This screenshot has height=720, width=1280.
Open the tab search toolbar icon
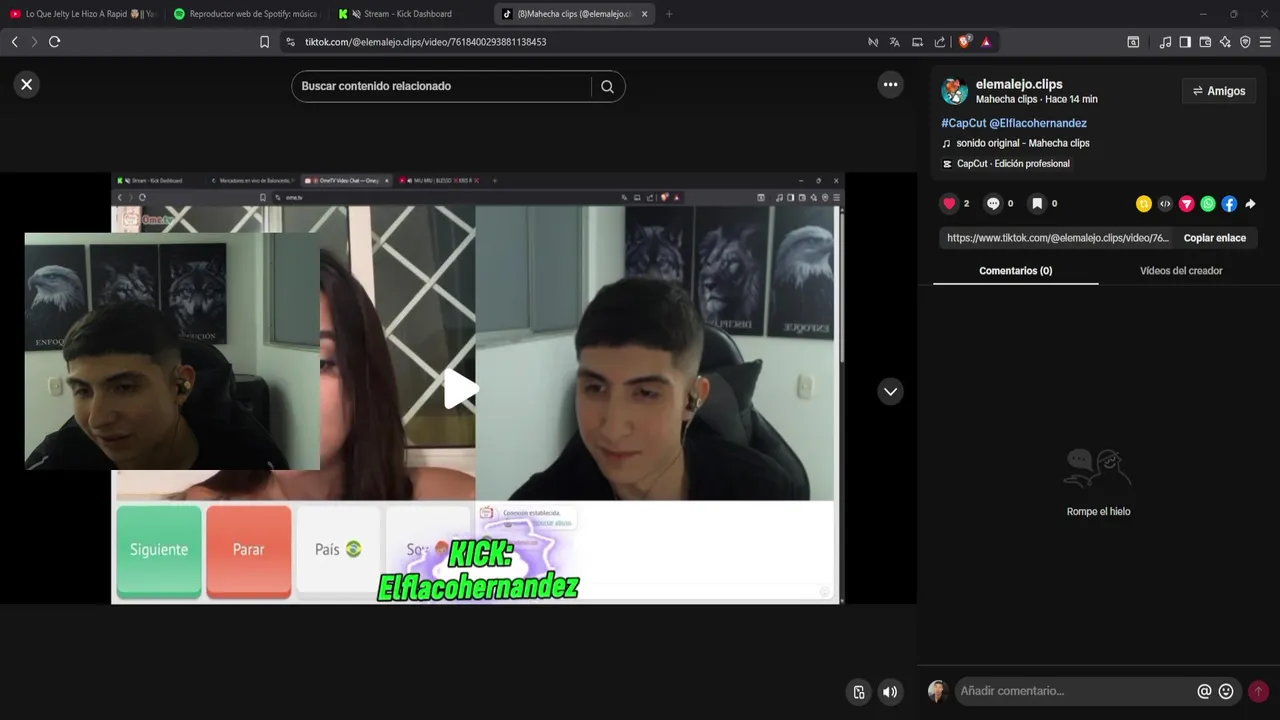pyautogui.click(x=1133, y=42)
